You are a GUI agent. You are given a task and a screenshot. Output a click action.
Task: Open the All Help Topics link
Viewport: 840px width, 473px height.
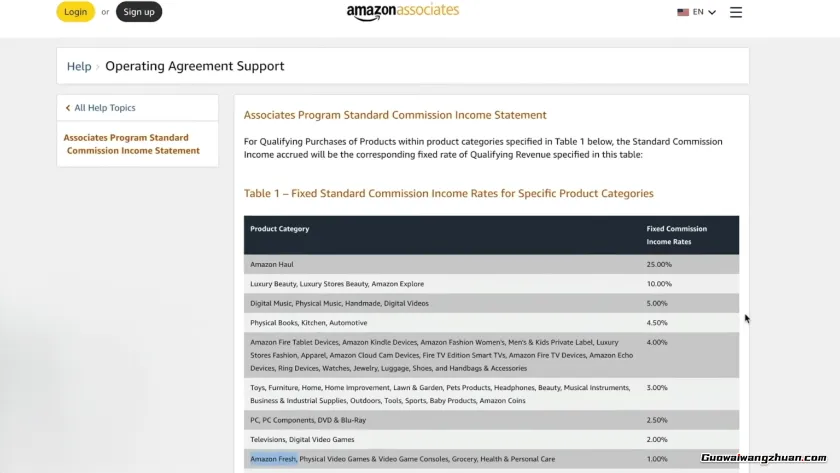tap(104, 108)
